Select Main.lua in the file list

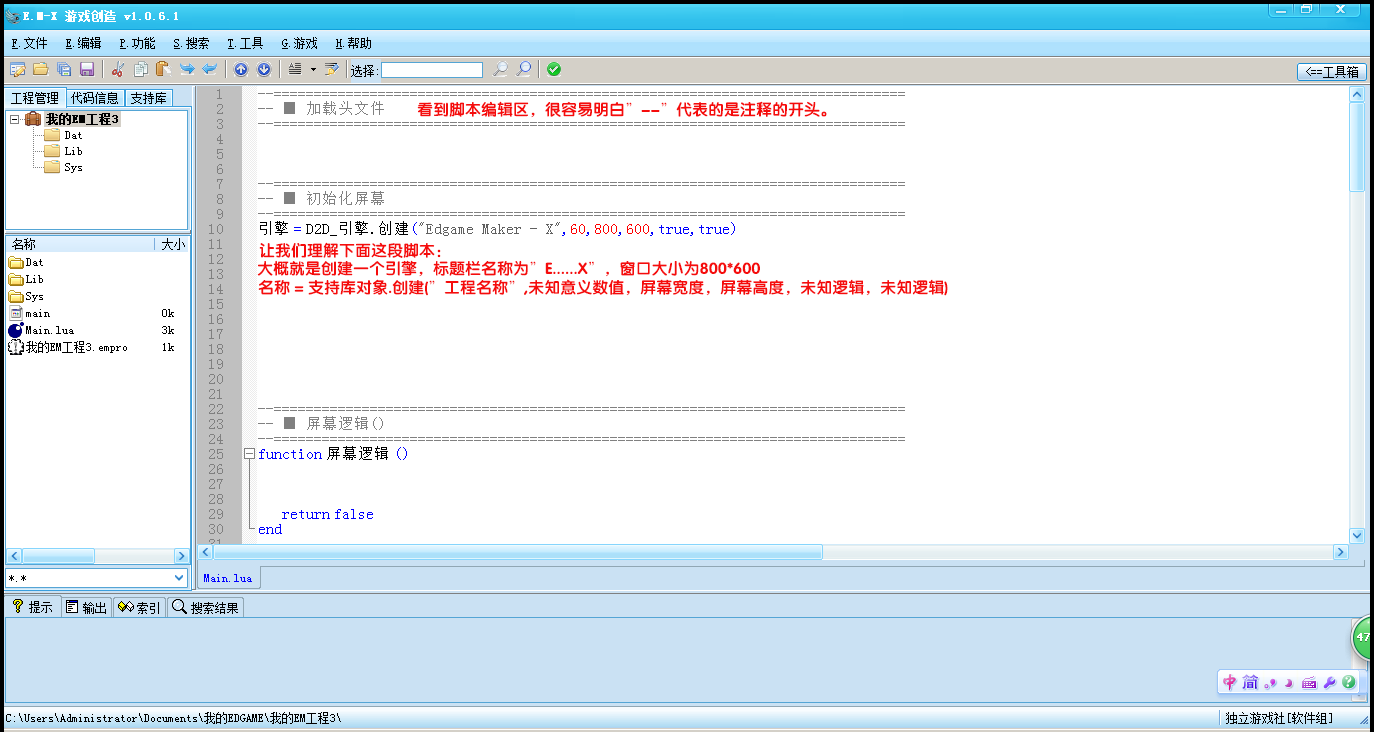click(50, 330)
